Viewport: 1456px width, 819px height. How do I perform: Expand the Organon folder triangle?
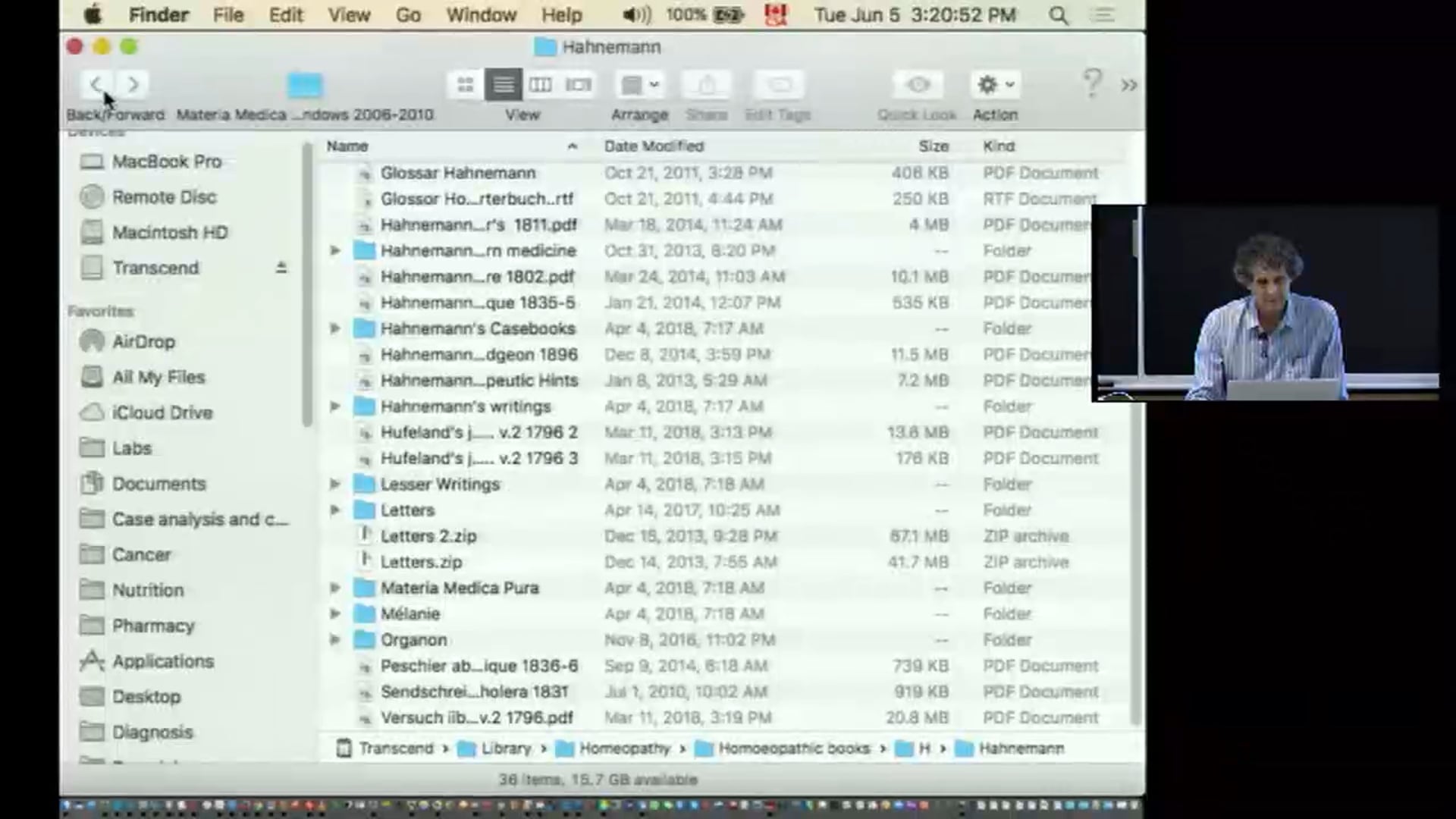click(334, 640)
